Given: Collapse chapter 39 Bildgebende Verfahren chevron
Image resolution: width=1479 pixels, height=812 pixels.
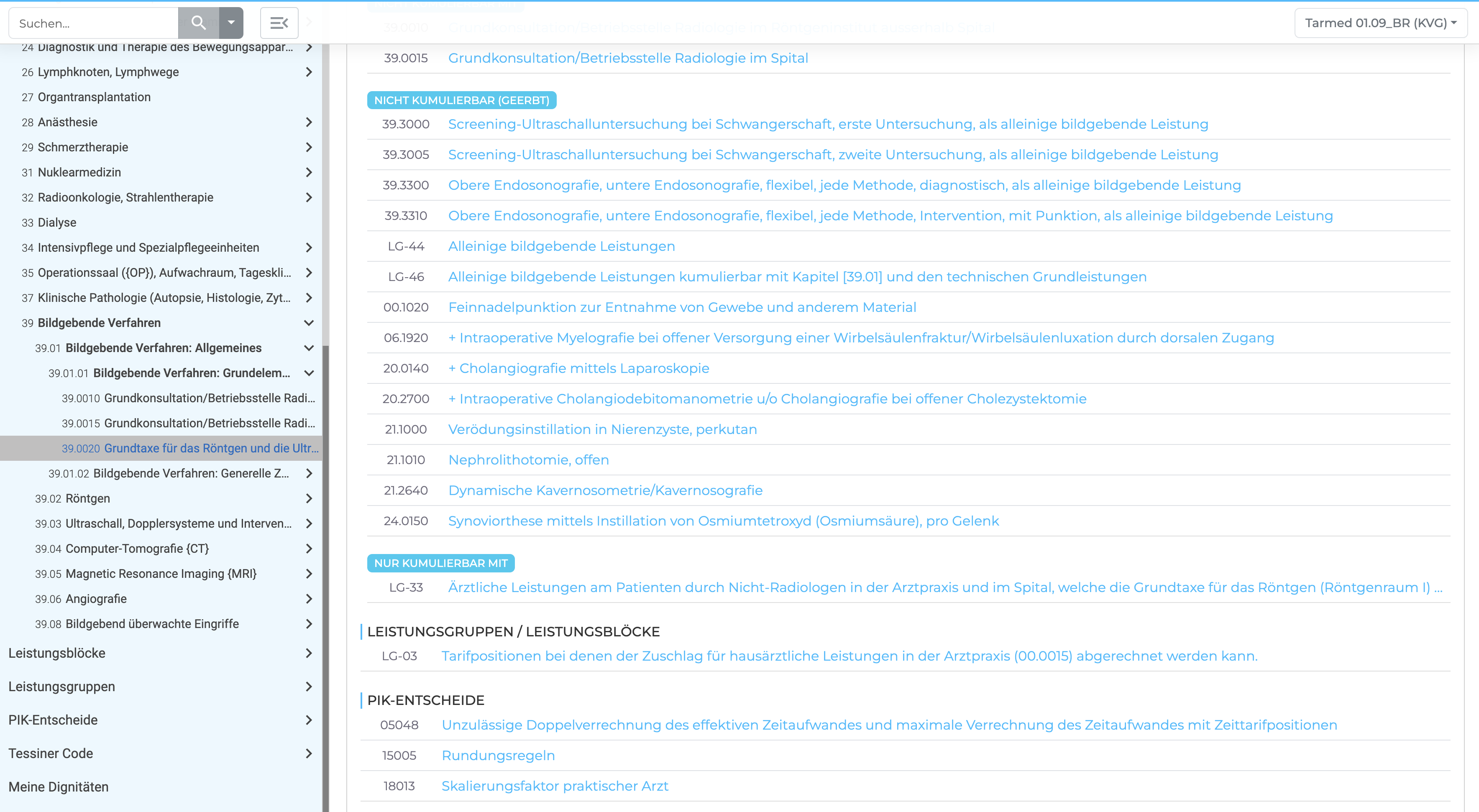Looking at the screenshot, I should point(309,322).
